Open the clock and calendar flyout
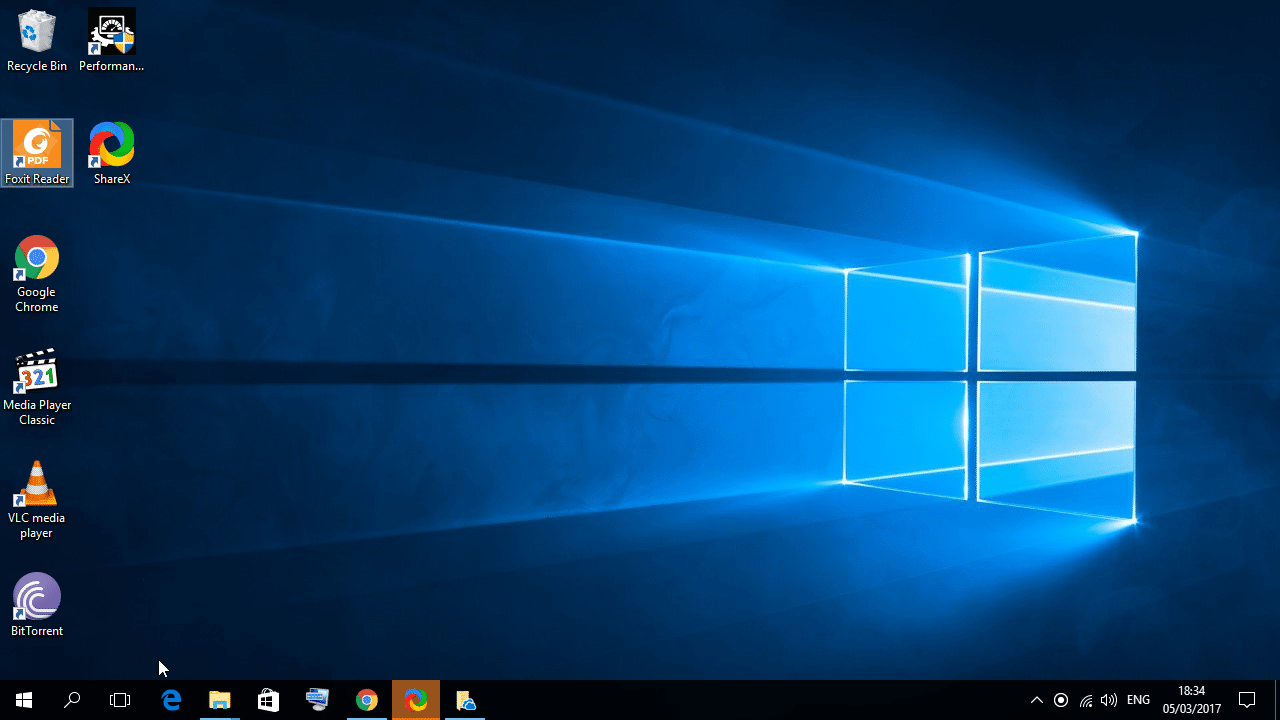This screenshot has height=720, width=1280. (x=1192, y=700)
